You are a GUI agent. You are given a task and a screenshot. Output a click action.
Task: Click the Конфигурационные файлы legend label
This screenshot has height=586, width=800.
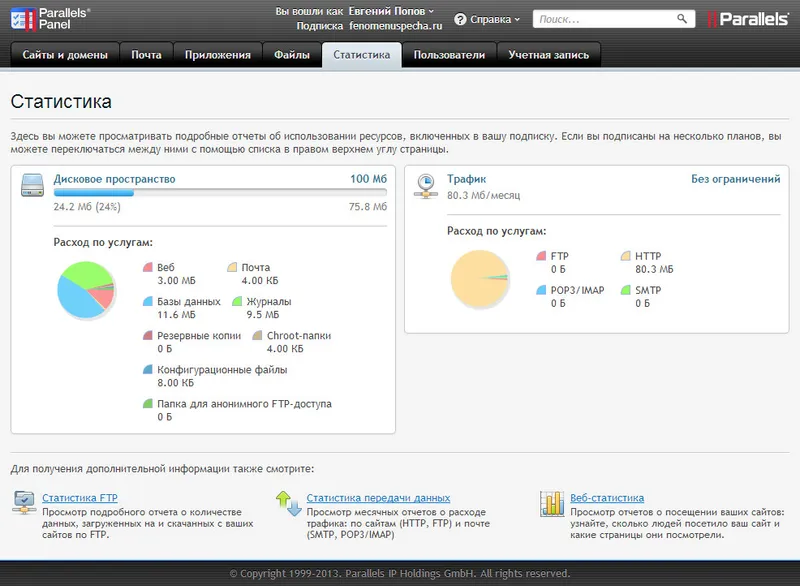click(x=222, y=370)
